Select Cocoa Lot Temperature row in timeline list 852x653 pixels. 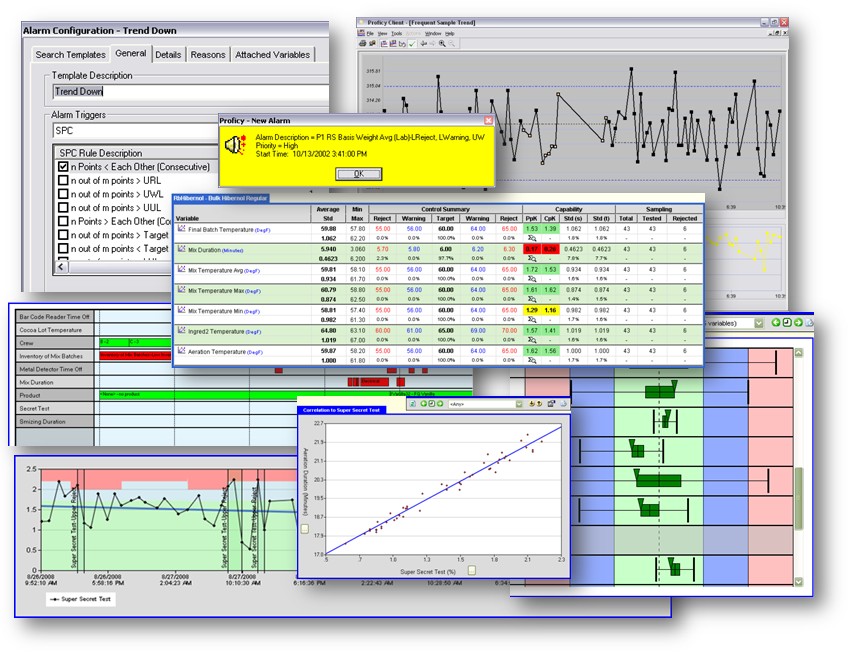point(54,330)
